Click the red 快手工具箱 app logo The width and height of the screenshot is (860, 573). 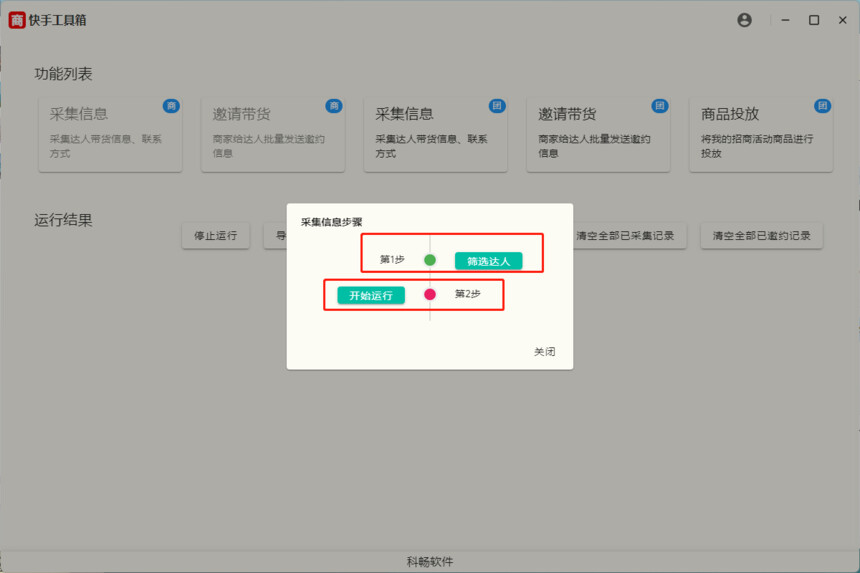point(17,20)
